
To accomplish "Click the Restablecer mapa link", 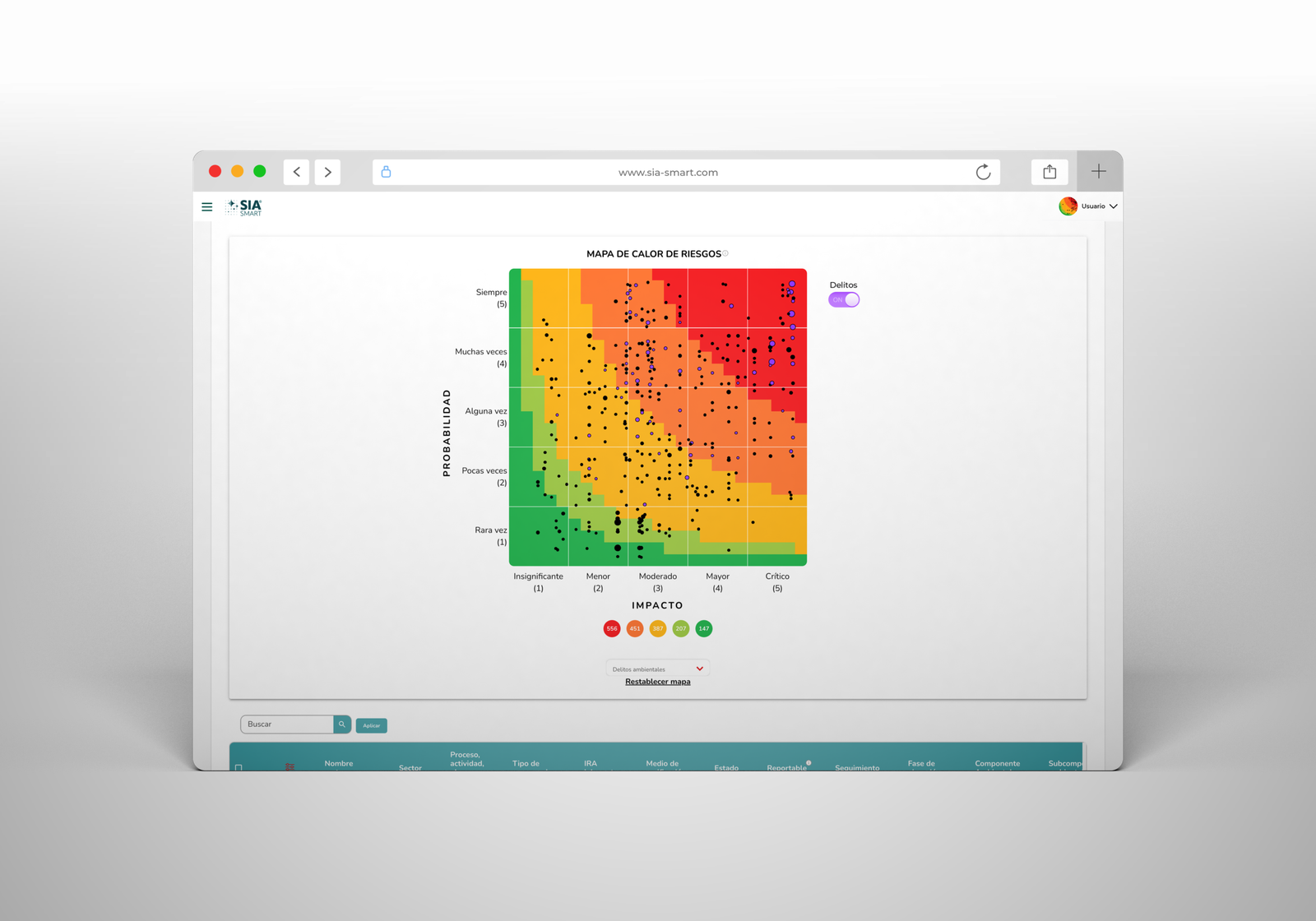I will (x=657, y=682).
